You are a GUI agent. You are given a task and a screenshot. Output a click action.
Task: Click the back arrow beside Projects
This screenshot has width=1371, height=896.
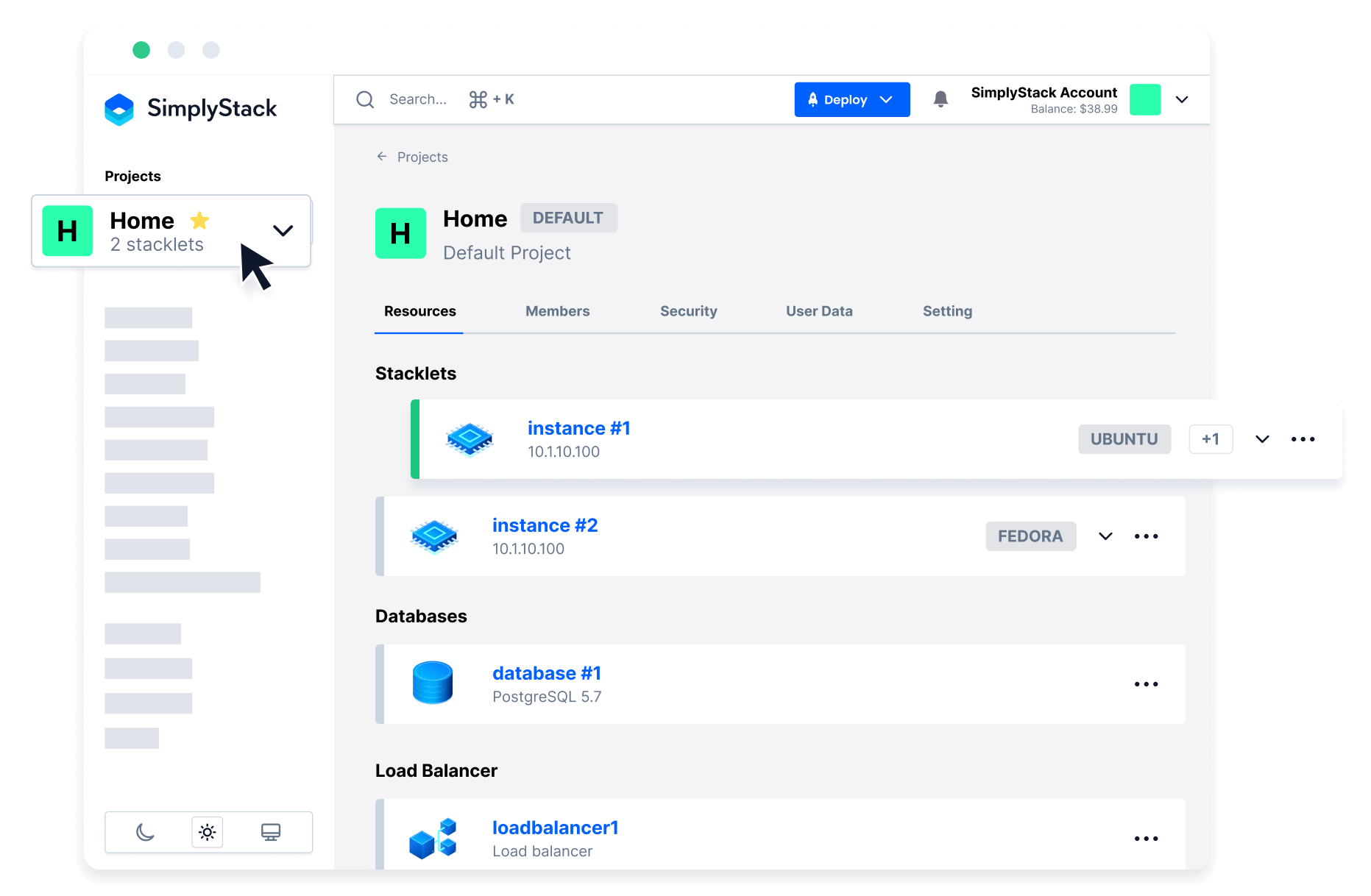click(382, 156)
